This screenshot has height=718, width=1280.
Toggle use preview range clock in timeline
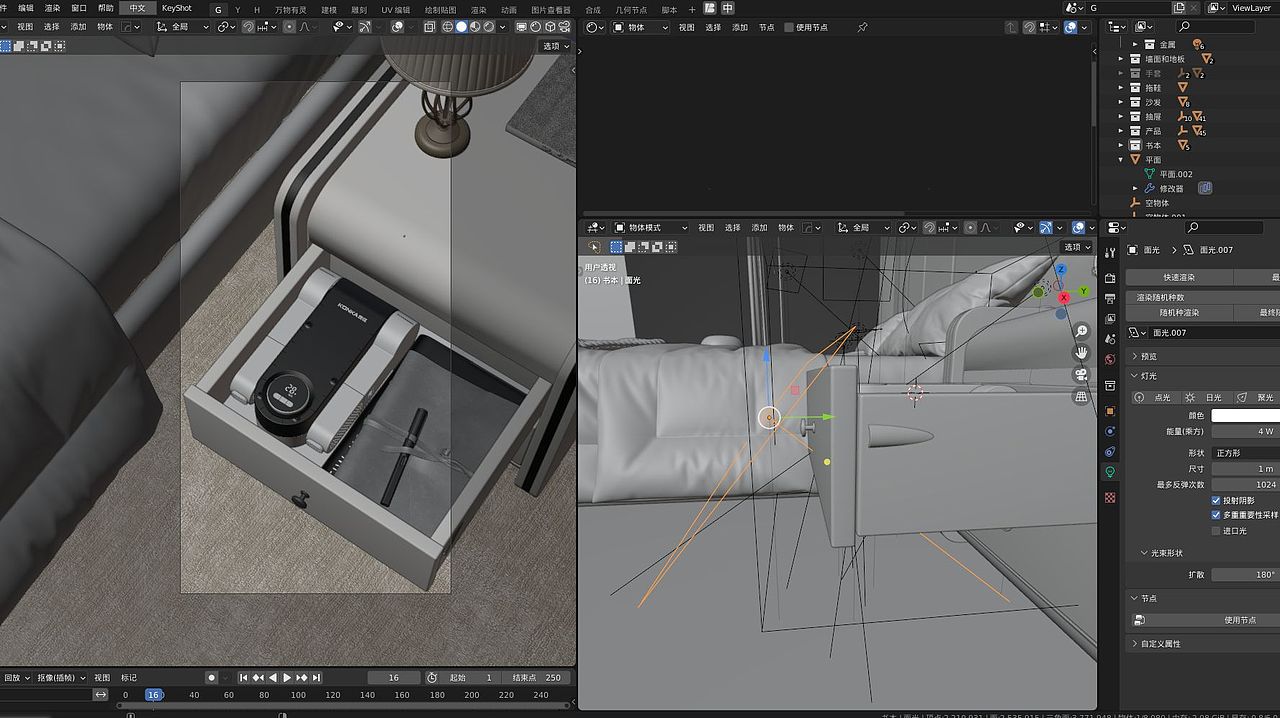432,678
